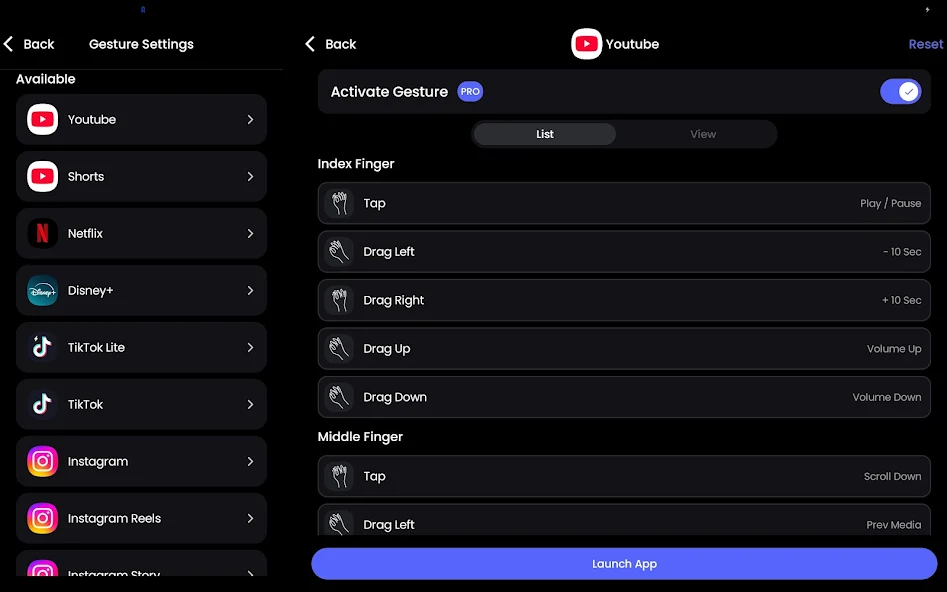Expand the Instagram entry chevron
The image size is (947, 592).
[250, 462]
